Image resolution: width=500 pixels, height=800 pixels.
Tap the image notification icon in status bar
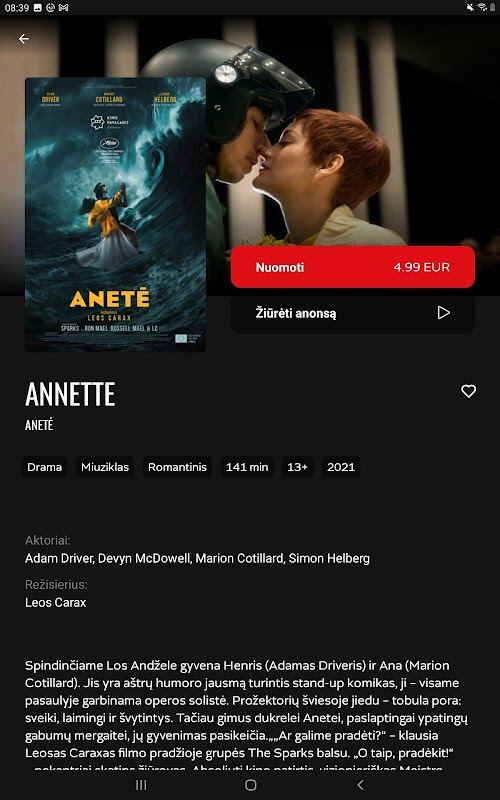[x=38, y=8]
